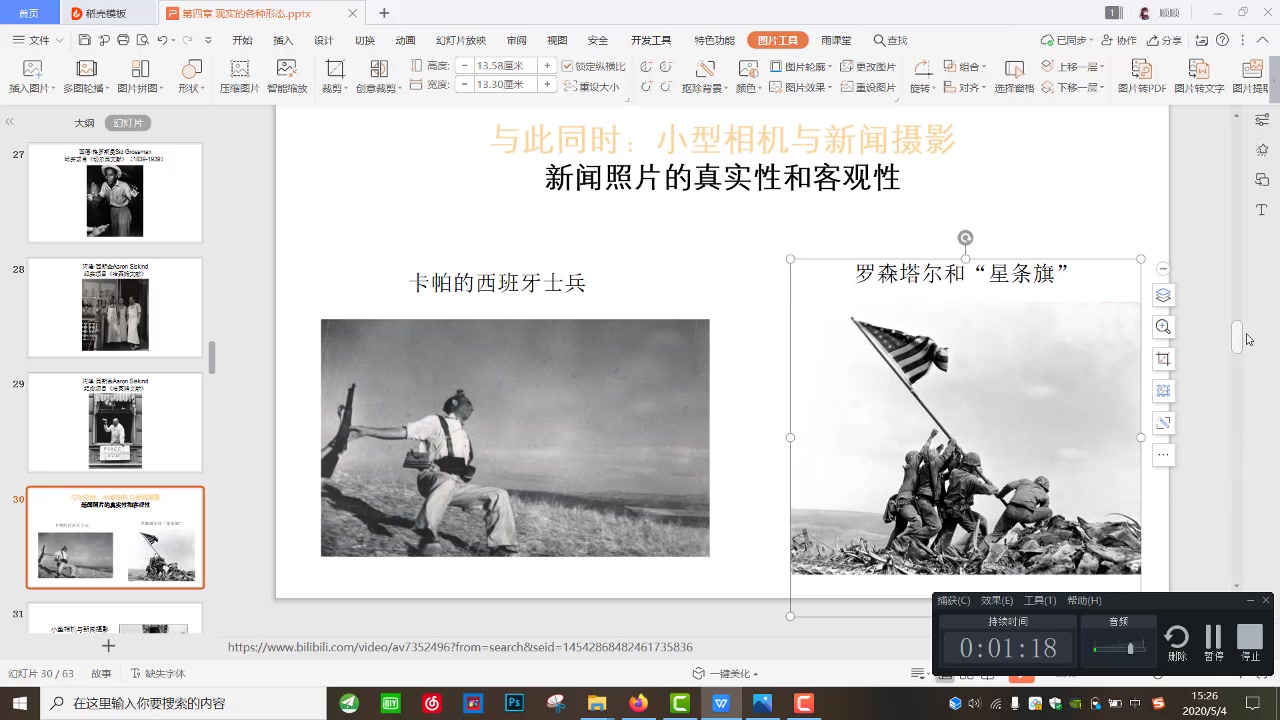
Task: Click the floating crop icon beside picture
Action: (1163, 359)
